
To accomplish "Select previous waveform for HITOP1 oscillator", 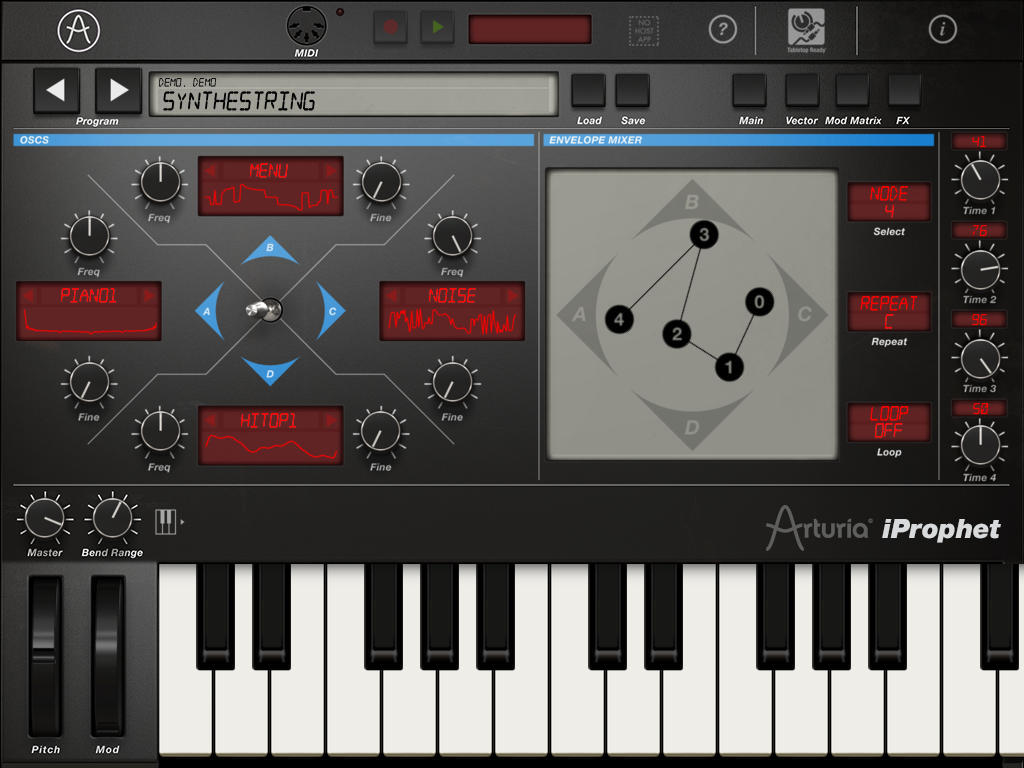I will (210, 421).
